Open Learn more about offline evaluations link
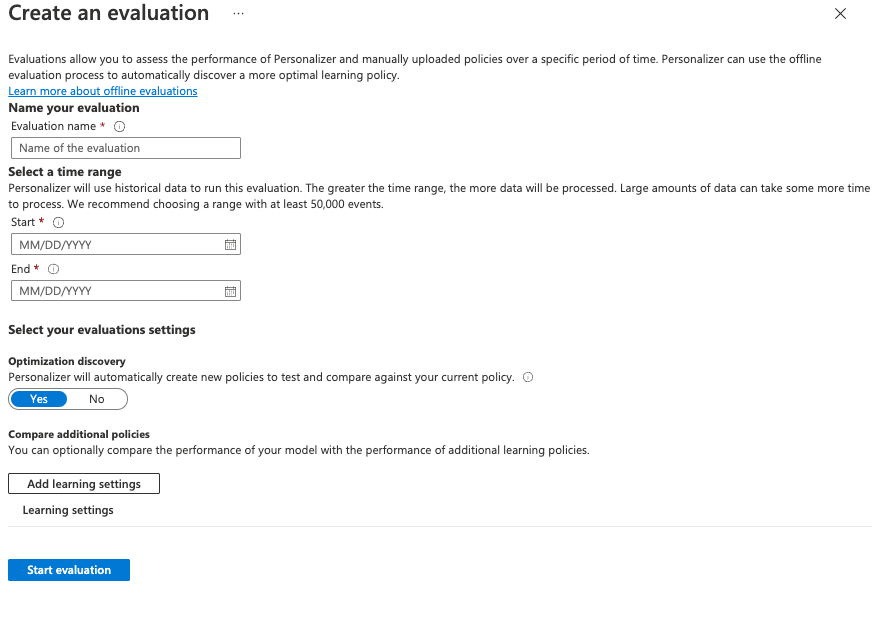872x619 pixels. 103,91
